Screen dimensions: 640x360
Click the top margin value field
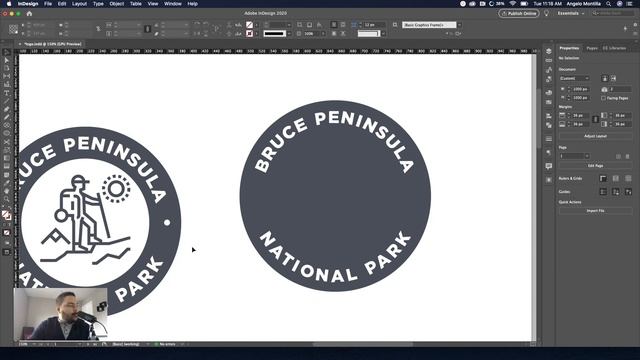(x=579, y=116)
